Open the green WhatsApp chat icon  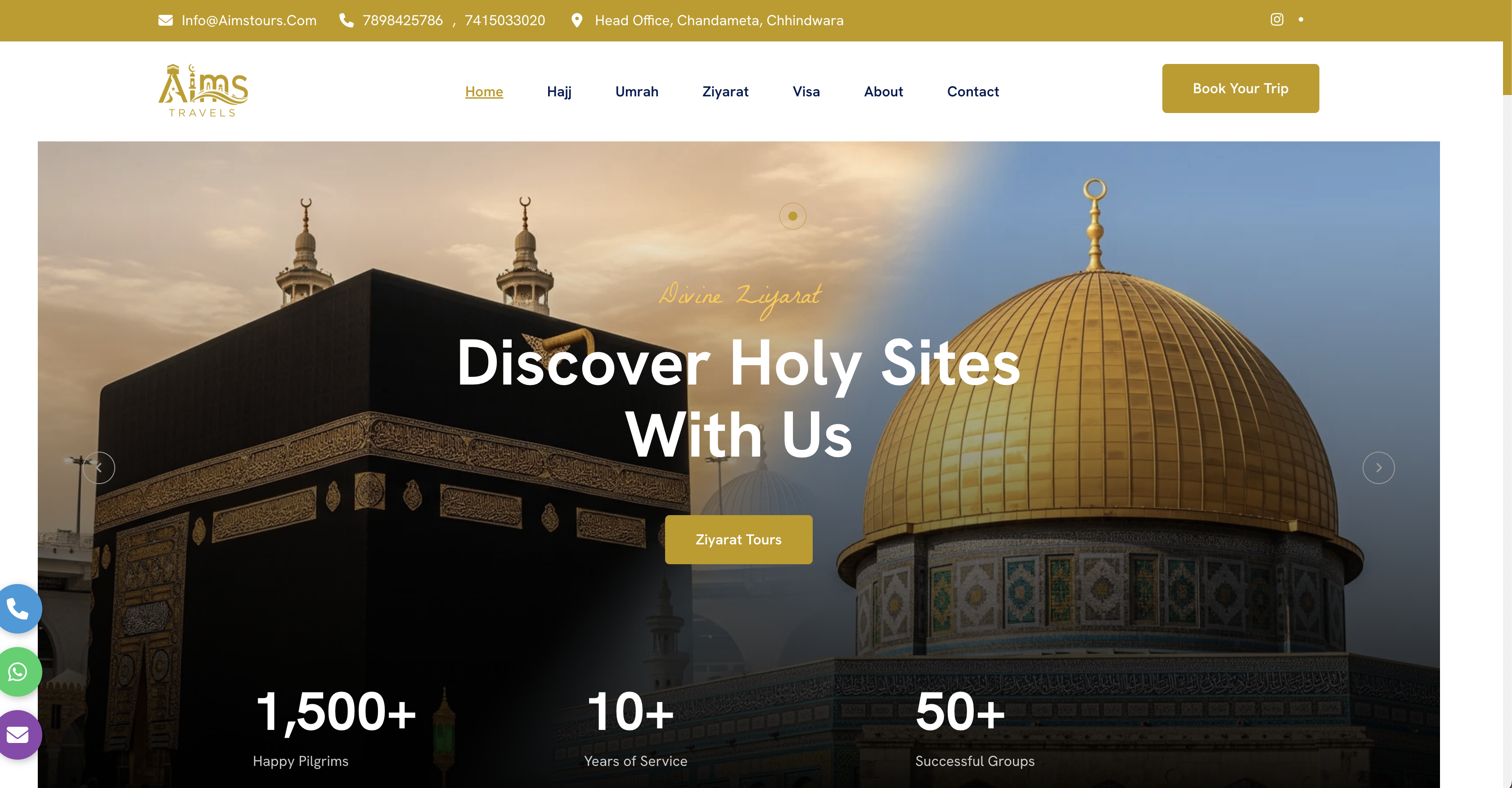click(x=18, y=672)
